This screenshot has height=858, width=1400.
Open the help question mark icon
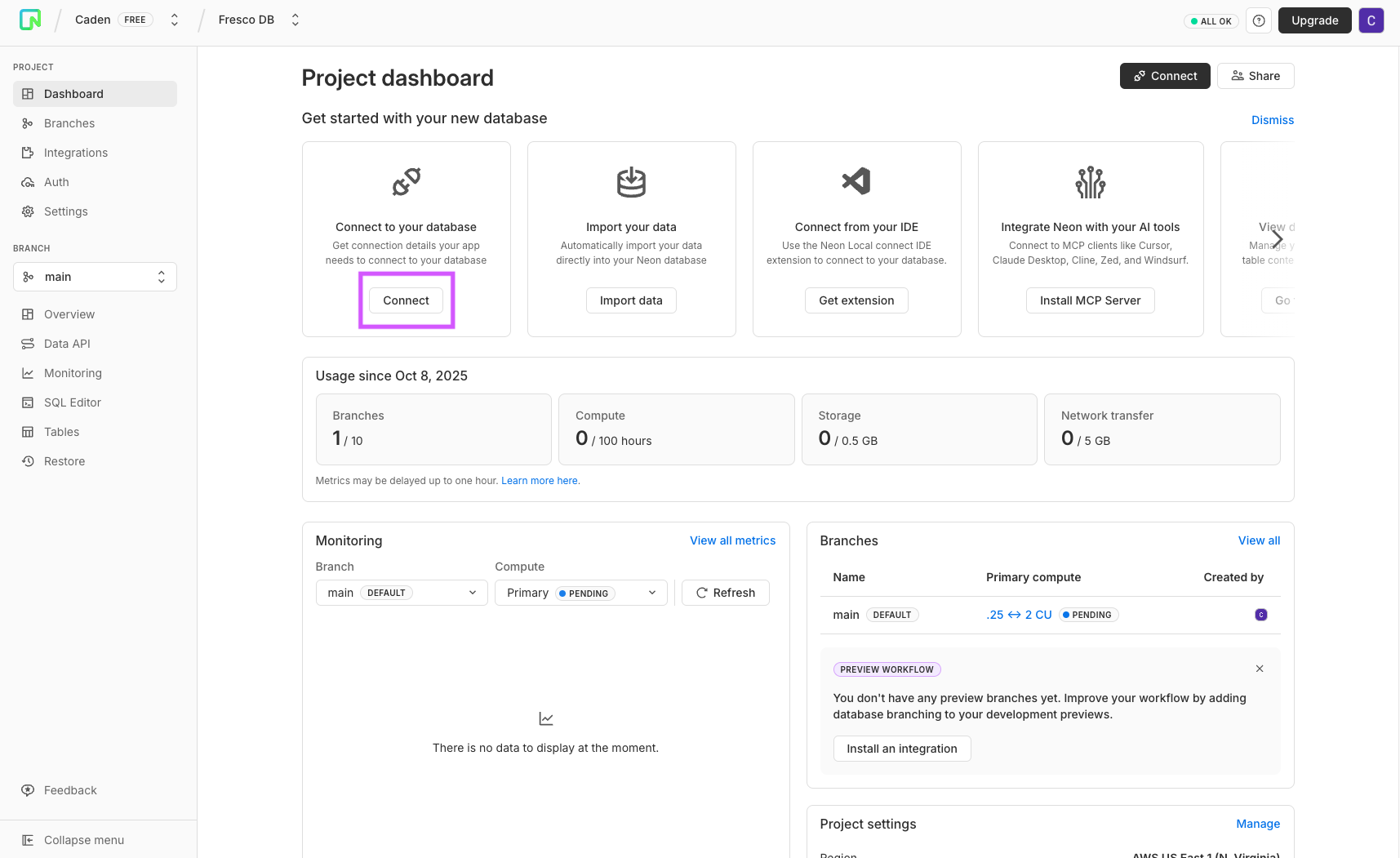(1259, 20)
